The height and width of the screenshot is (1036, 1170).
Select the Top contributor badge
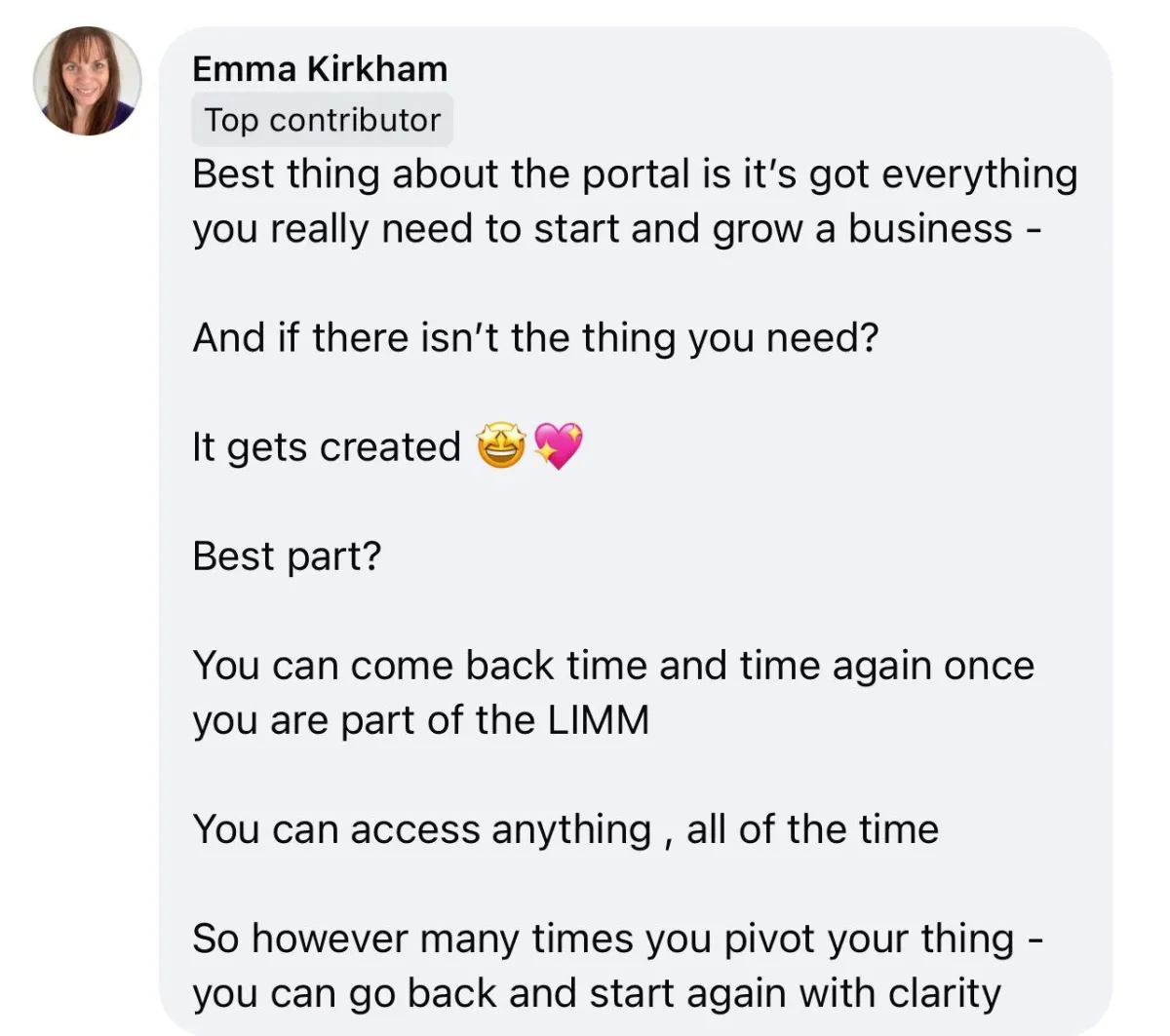tap(323, 120)
